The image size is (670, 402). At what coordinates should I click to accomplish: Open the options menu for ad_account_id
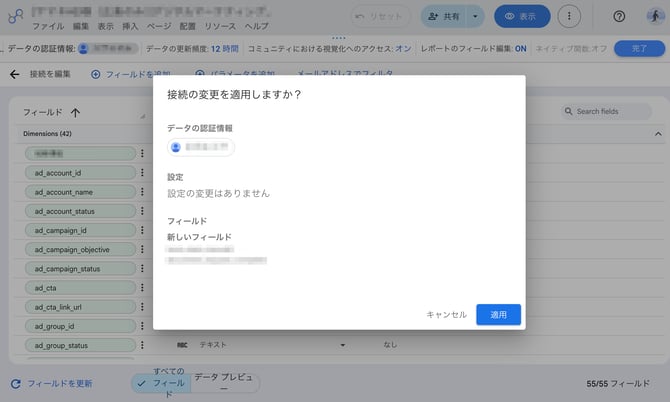tap(142, 173)
